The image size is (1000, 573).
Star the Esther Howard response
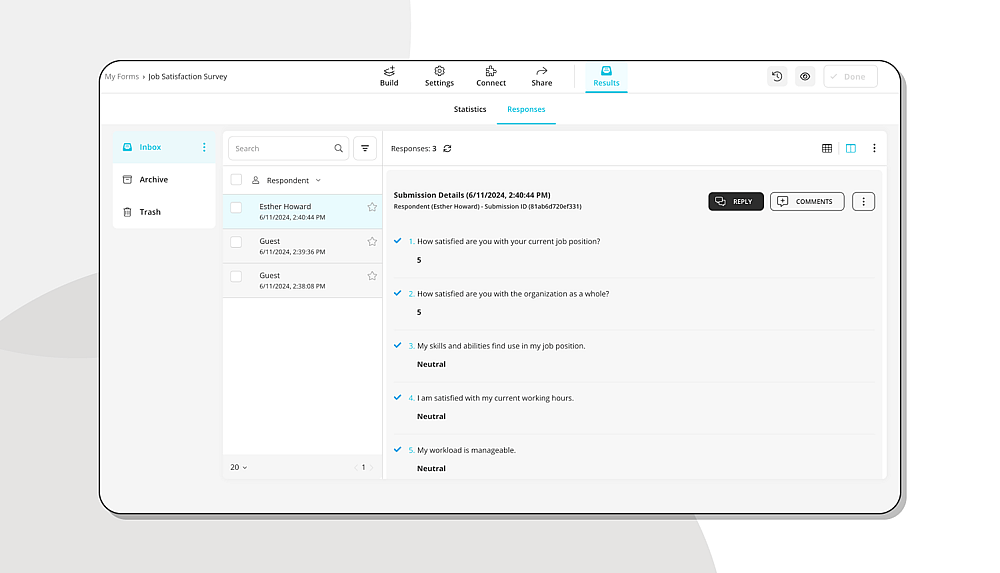pyautogui.click(x=372, y=207)
